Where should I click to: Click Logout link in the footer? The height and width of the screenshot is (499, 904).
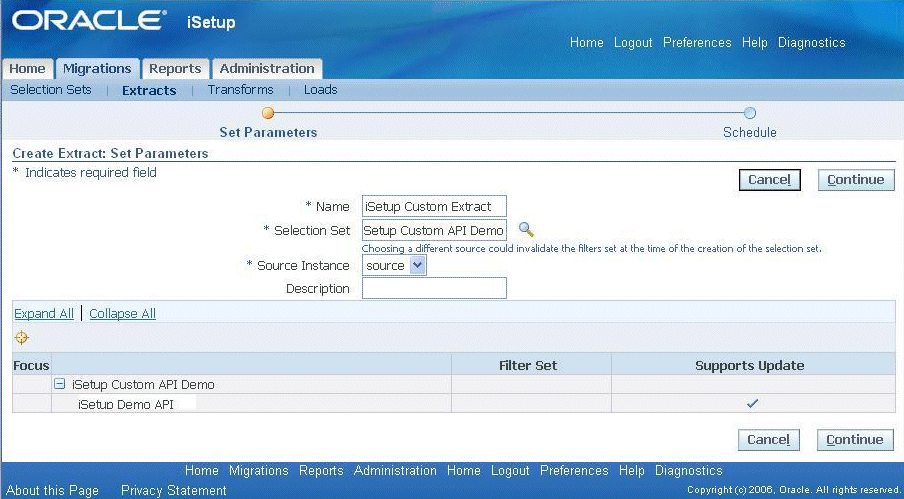[x=510, y=471]
